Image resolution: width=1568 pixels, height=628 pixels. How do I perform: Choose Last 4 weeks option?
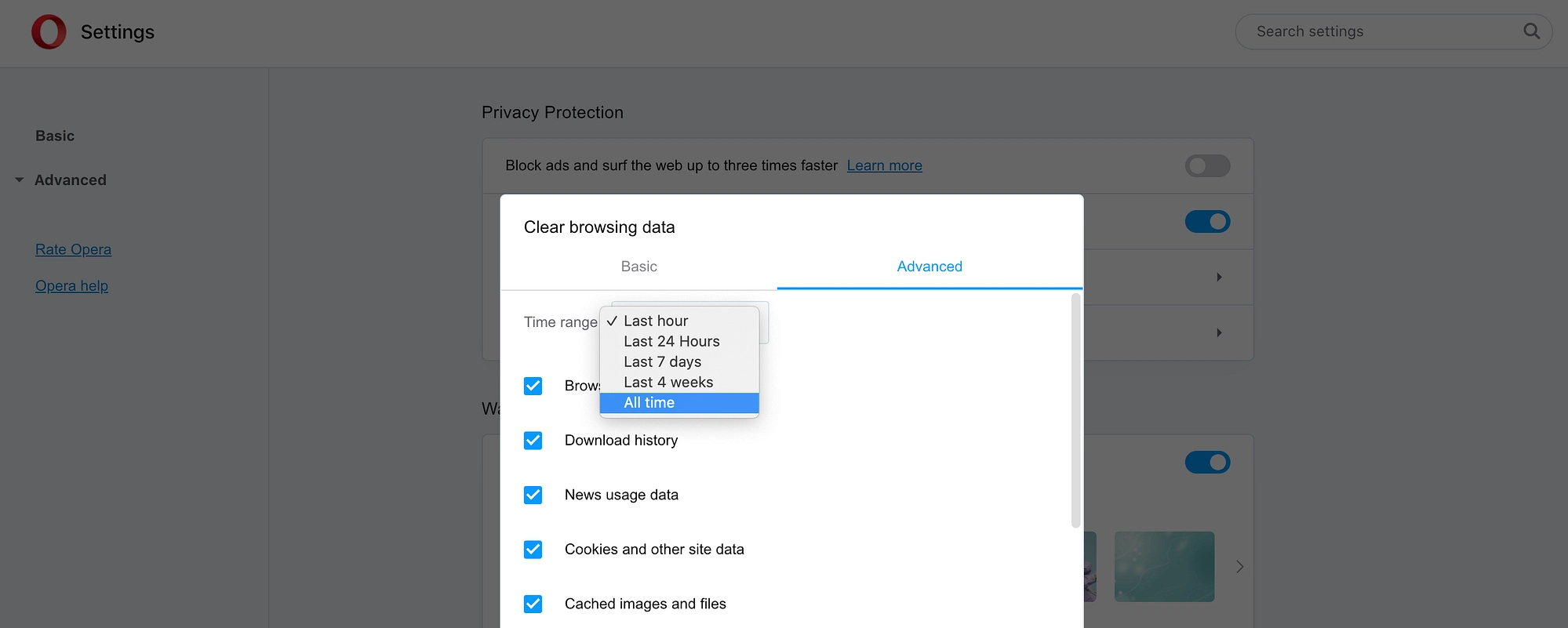point(679,383)
